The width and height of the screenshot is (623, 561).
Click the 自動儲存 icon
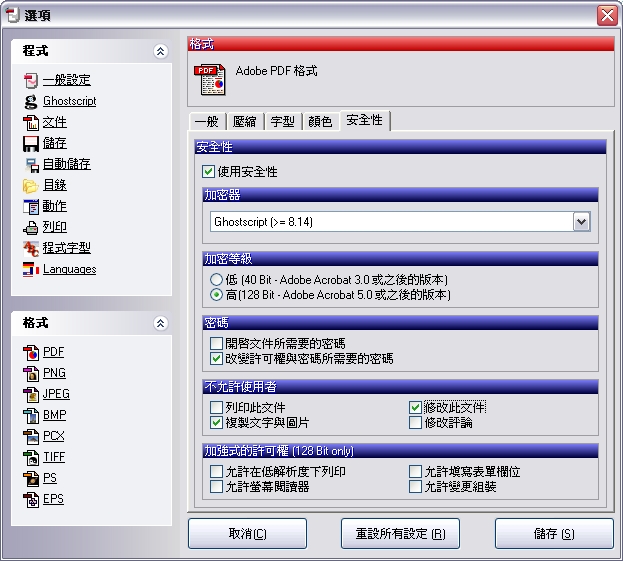31,164
